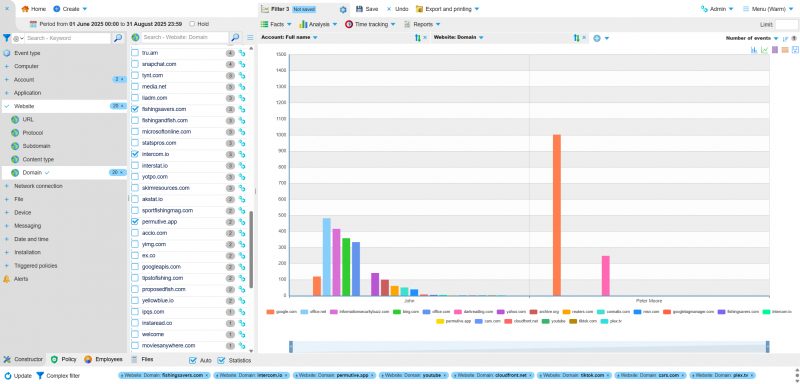Select the orange color swatch chart option
800x384 pixels.
[x=785, y=49]
